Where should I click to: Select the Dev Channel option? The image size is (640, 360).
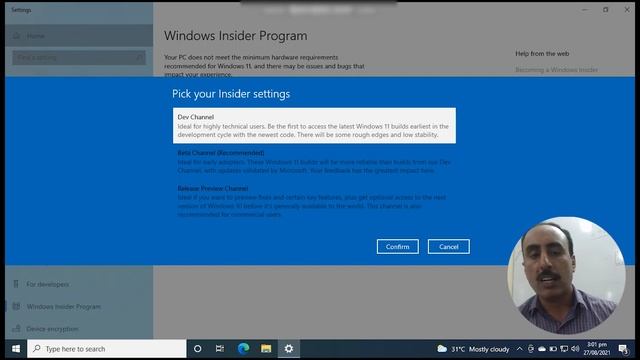click(x=314, y=125)
